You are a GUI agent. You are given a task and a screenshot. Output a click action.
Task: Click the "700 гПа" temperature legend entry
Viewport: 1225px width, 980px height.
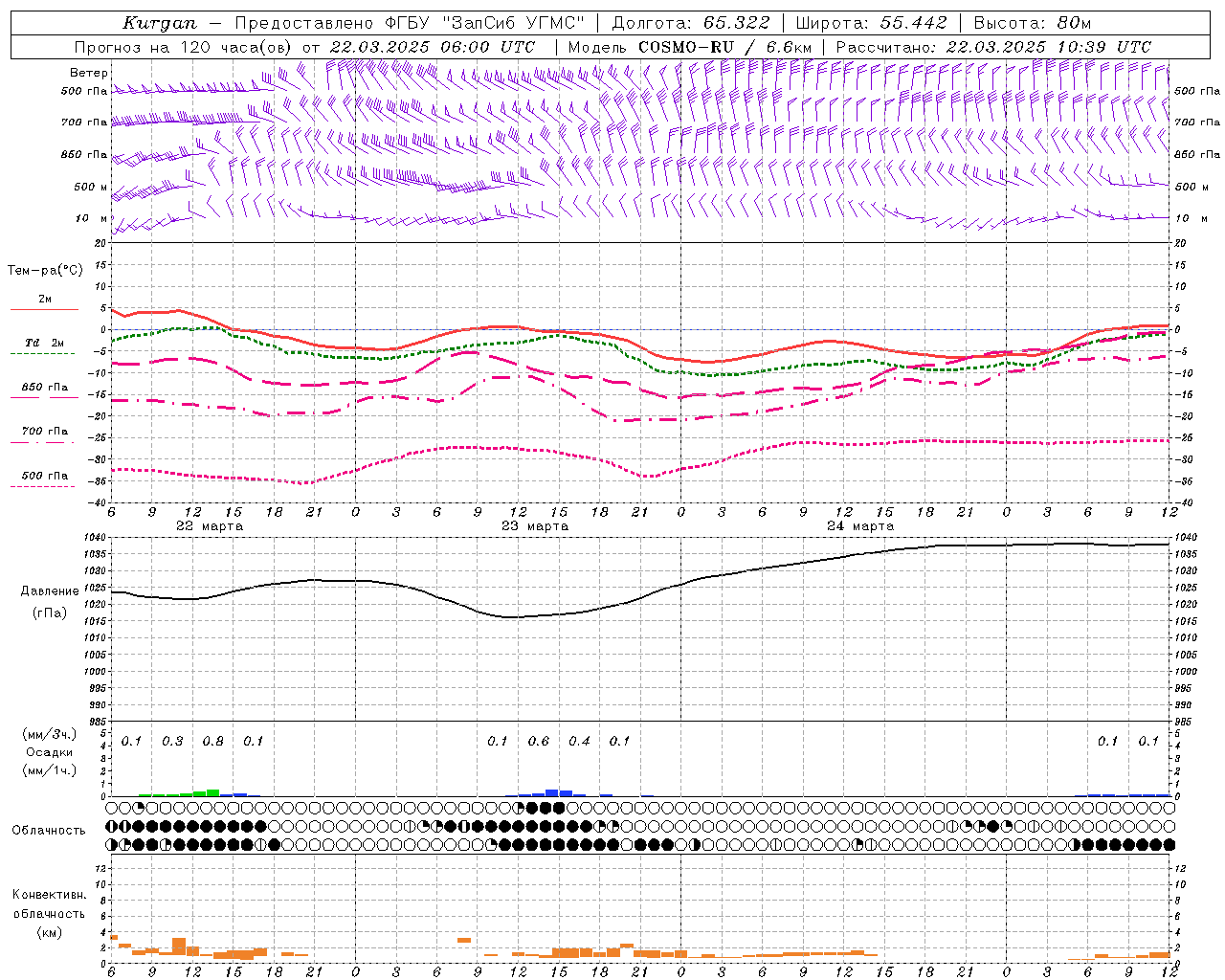[x=45, y=432]
